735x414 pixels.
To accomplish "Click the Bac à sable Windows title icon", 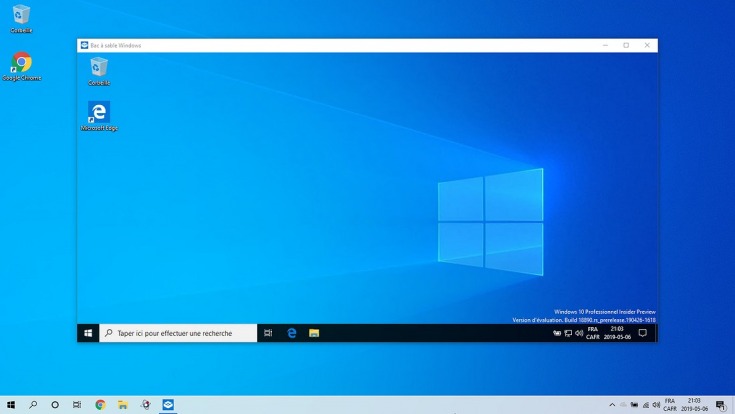I will 84,45.
